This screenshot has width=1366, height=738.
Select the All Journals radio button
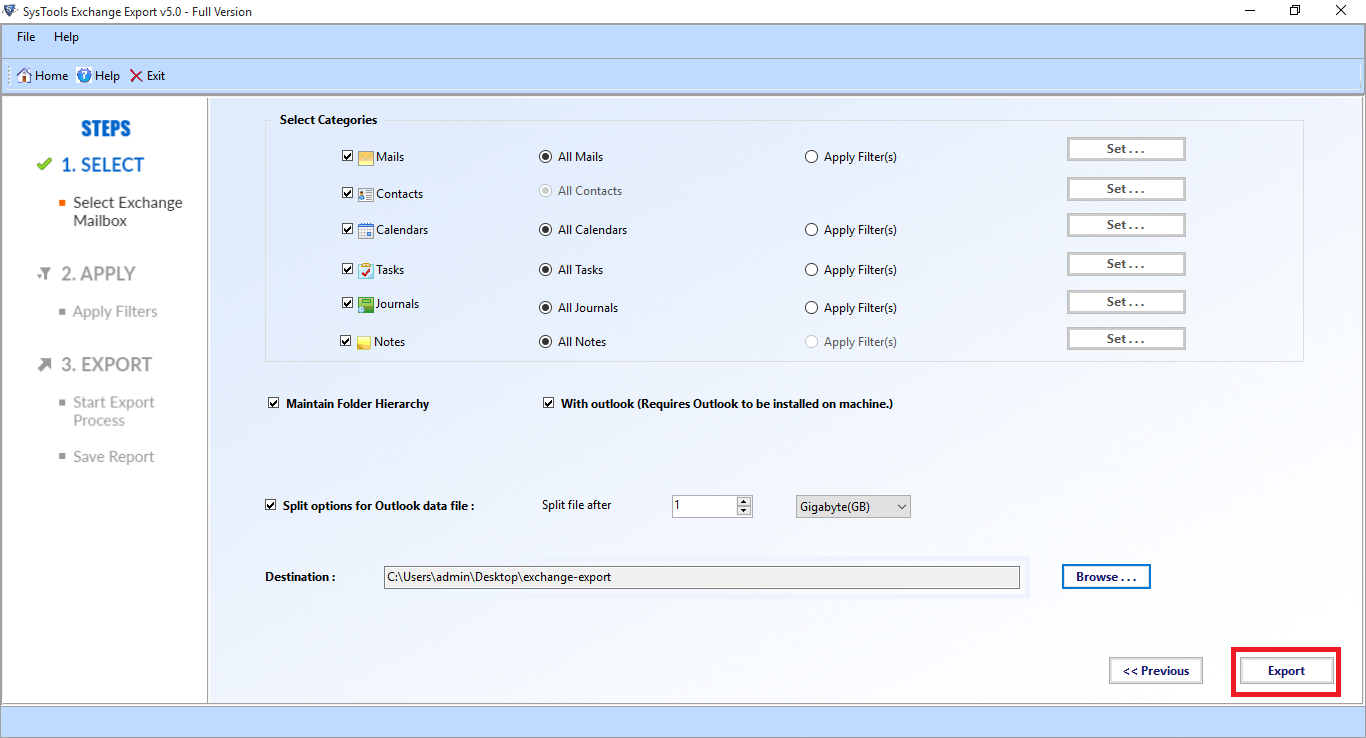545,308
